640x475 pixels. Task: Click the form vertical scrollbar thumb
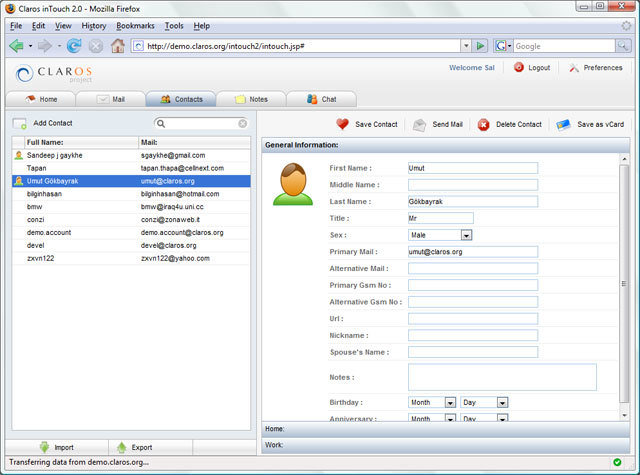pyautogui.click(x=624, y=283)
